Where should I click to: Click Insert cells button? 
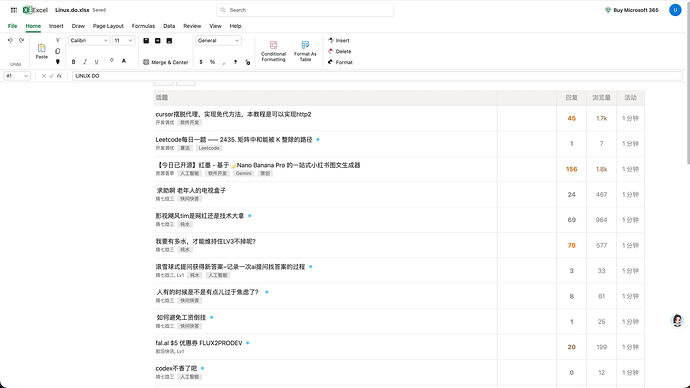339,40
